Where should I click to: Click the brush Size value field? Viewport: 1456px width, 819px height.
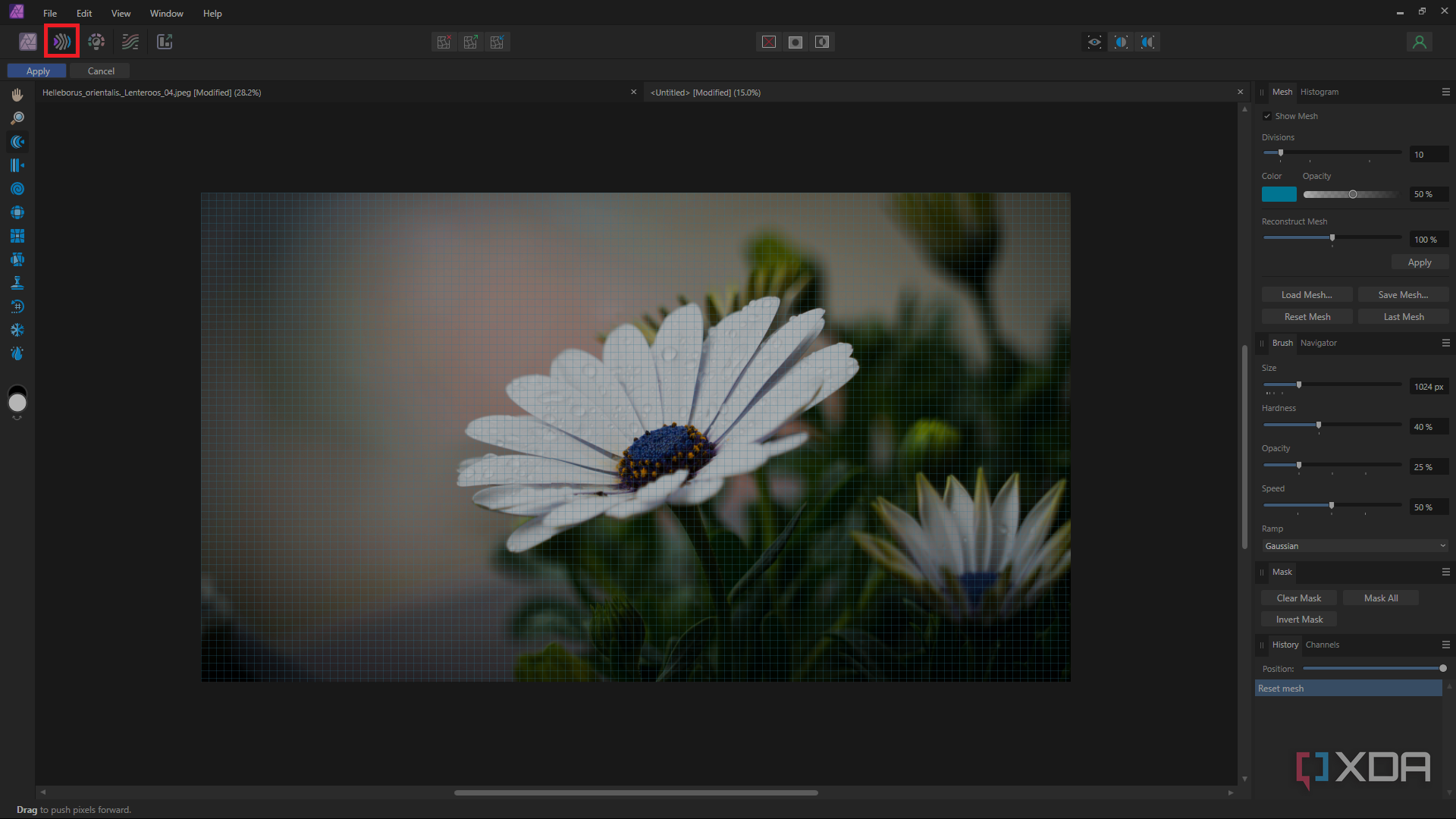click(1429, 387)
